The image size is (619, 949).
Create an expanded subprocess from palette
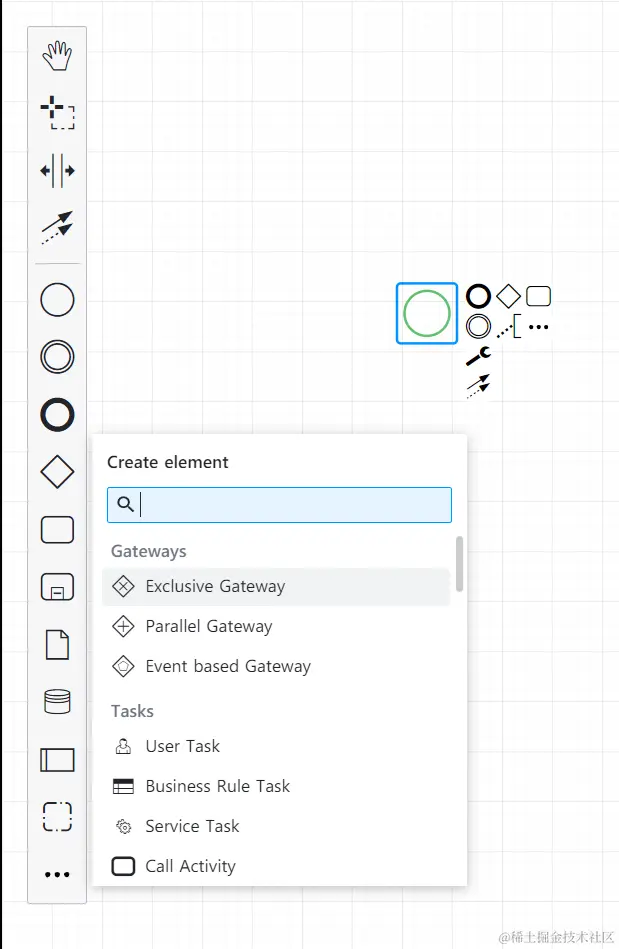pos(57,587)
